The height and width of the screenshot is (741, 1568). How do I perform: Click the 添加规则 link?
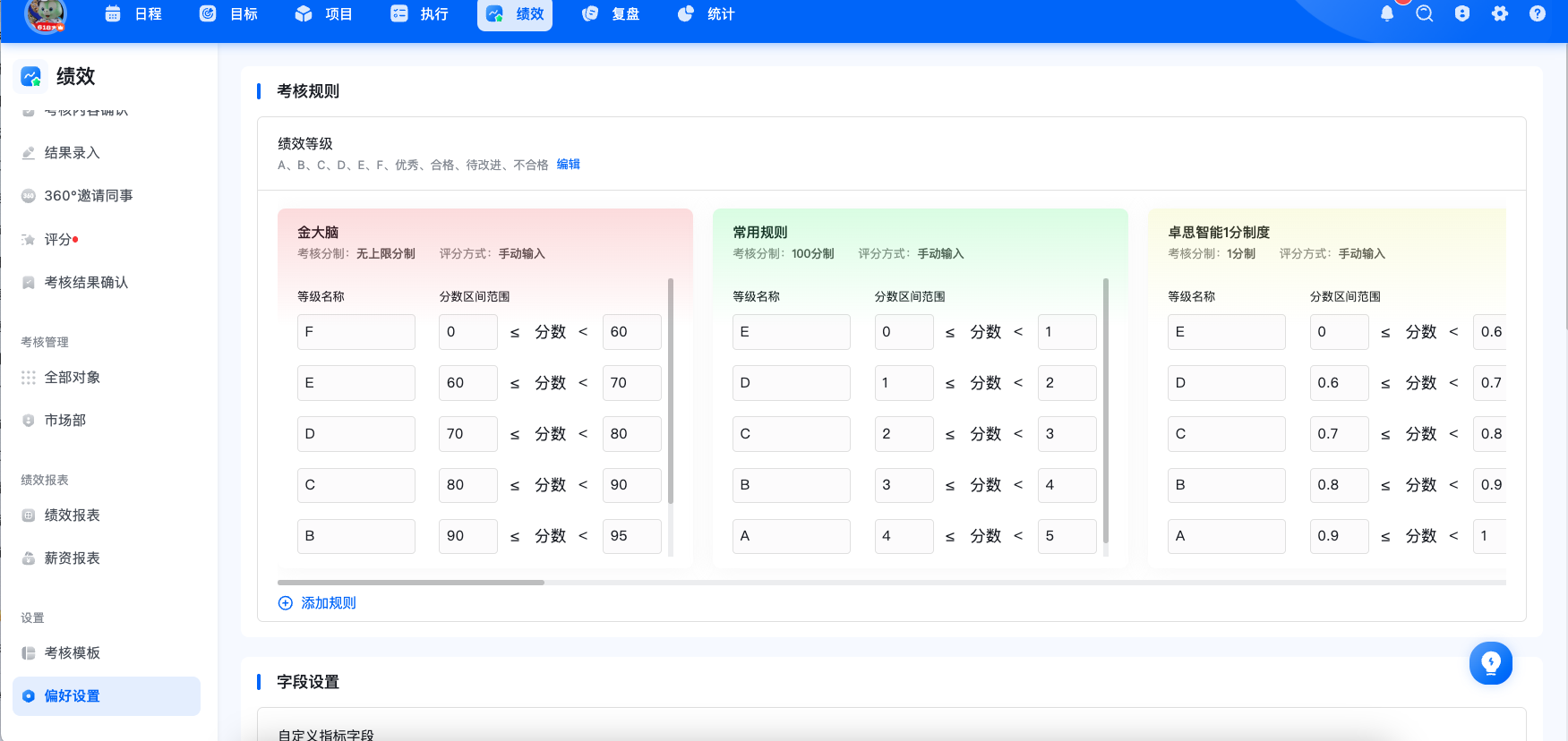click(328, 603)
